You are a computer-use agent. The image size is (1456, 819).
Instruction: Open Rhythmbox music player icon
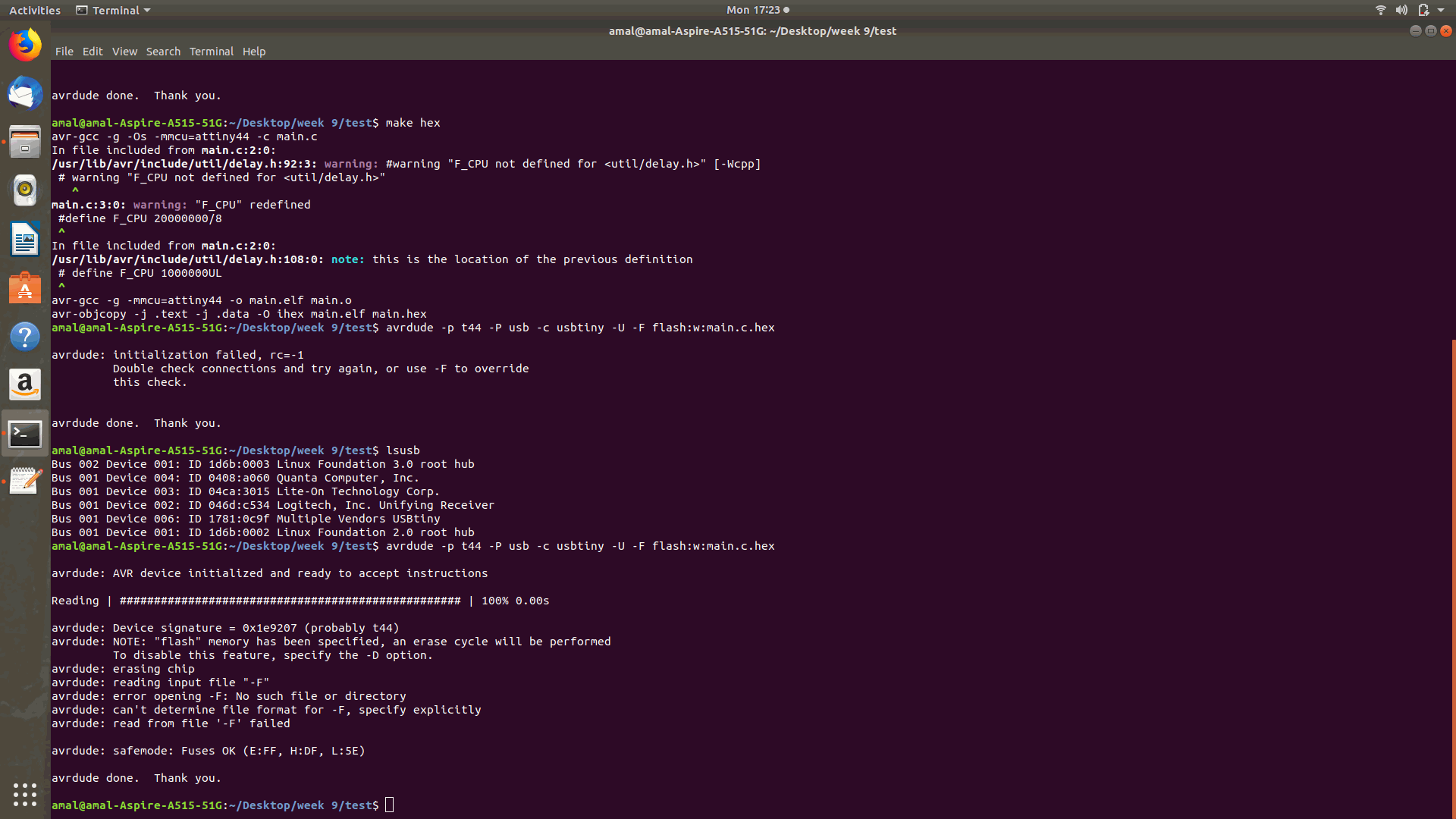point(25,190)
